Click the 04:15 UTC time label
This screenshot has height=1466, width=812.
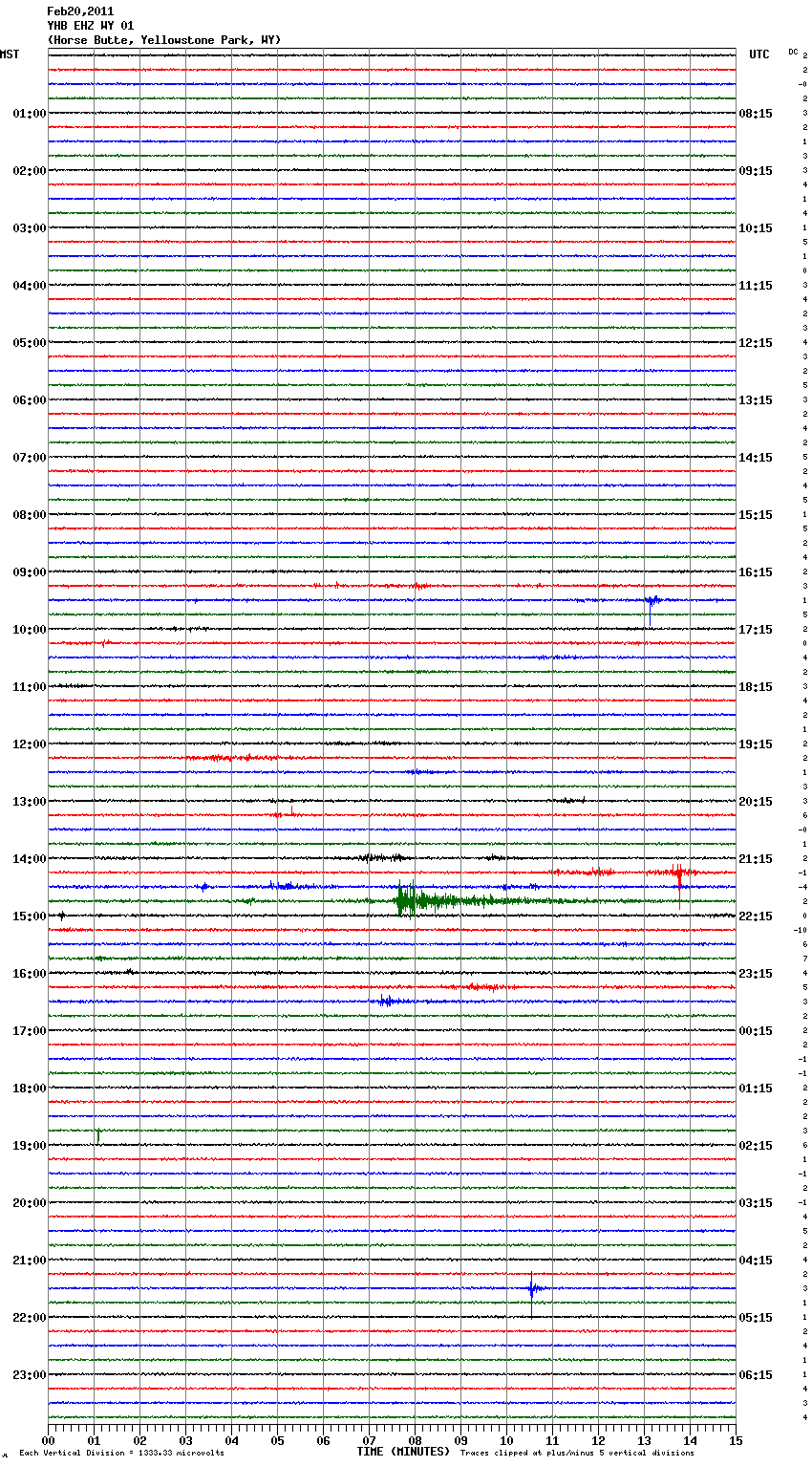click(x=756, y=1261)
